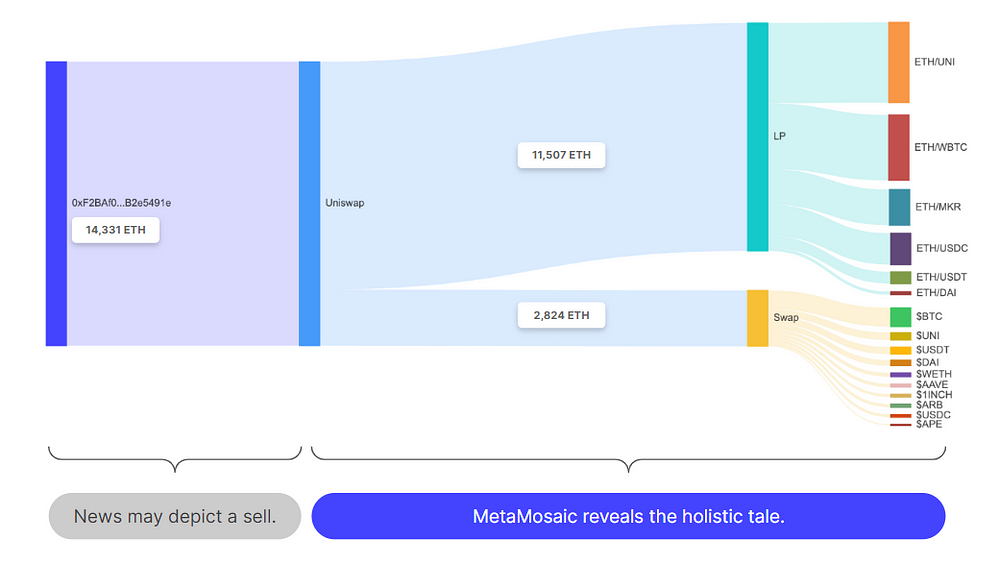Select the $UNI swap node
The image size is (1000, 567).
pos(900,336)
